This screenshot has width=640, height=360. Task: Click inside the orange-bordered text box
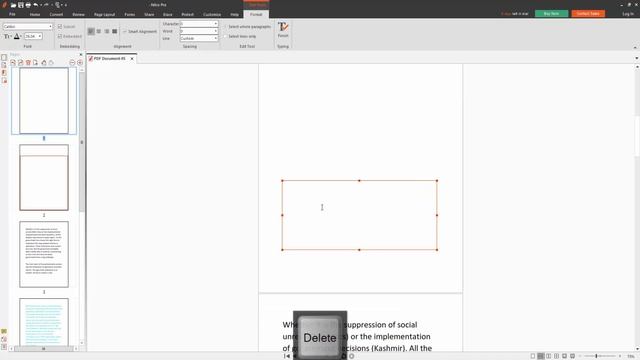click(x=359, y=215)
